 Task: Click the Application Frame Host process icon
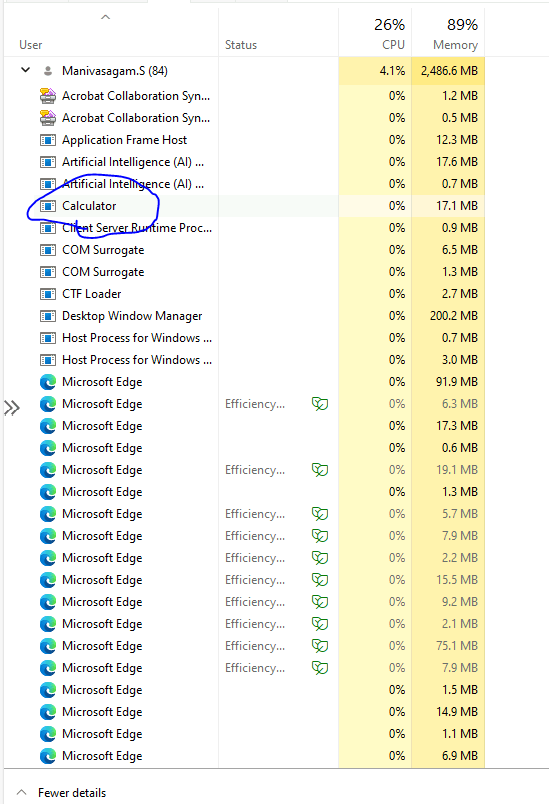click(48, 140)
